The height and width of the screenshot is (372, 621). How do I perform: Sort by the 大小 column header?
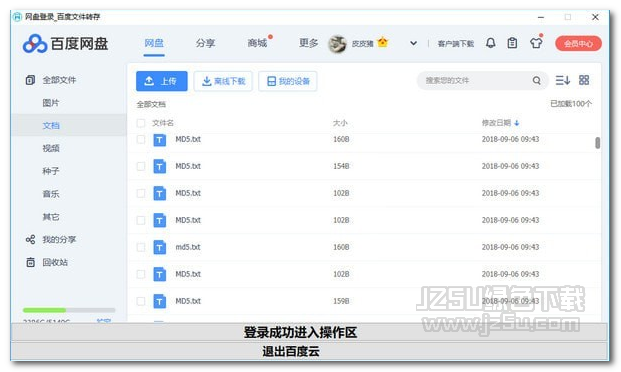tap(340, 123)
